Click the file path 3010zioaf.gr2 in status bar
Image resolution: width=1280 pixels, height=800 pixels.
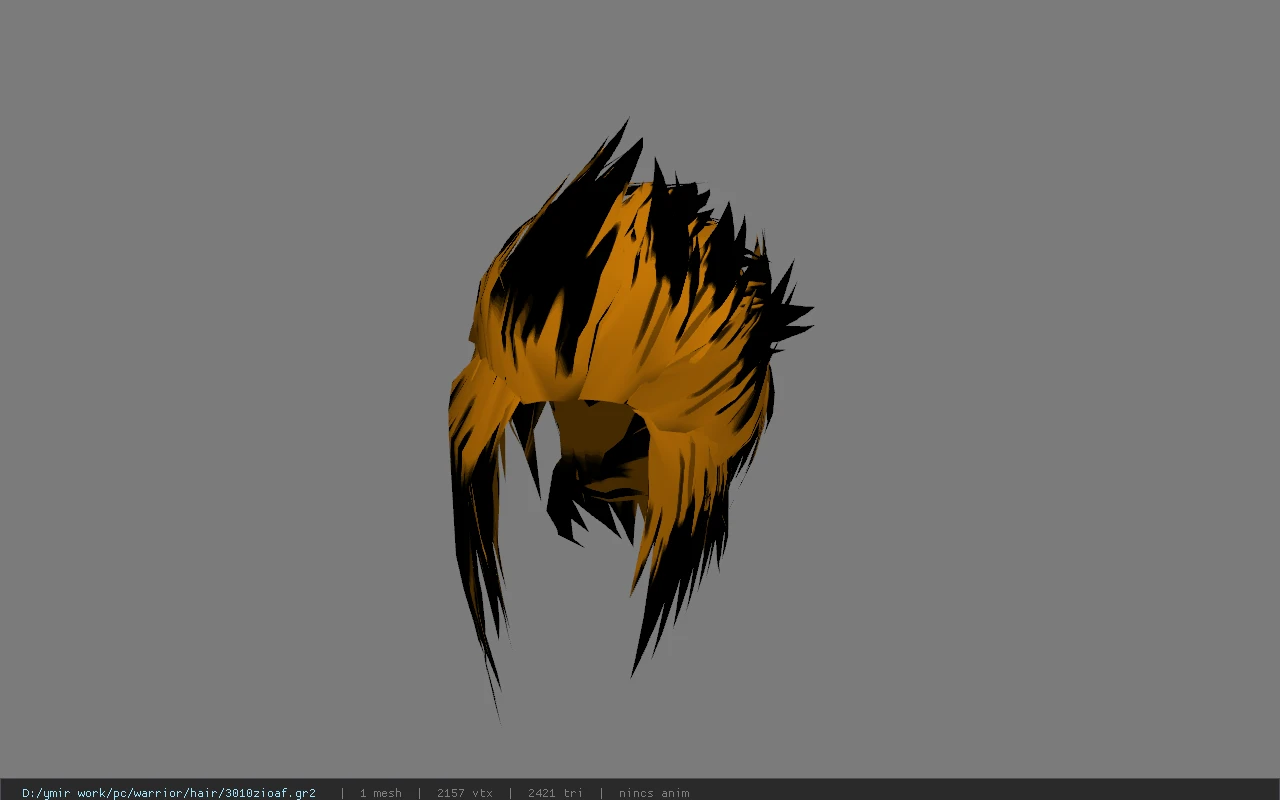click(x=169, y=793)
